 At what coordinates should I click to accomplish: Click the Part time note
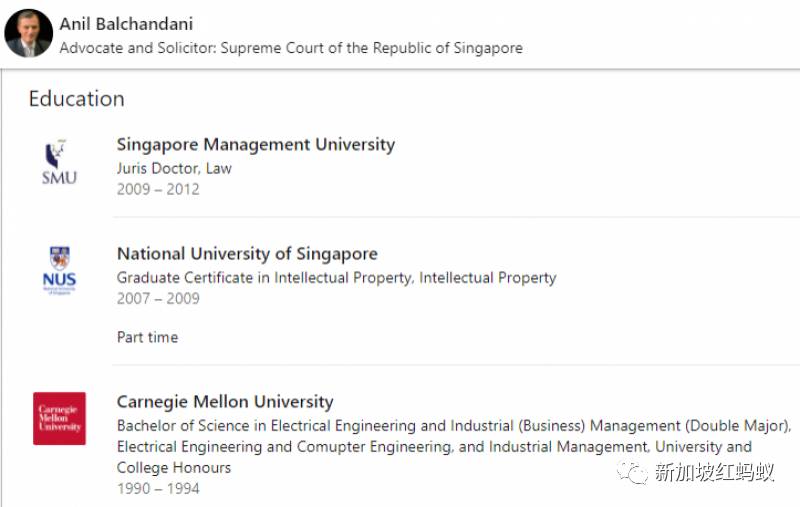pos(147,337)
